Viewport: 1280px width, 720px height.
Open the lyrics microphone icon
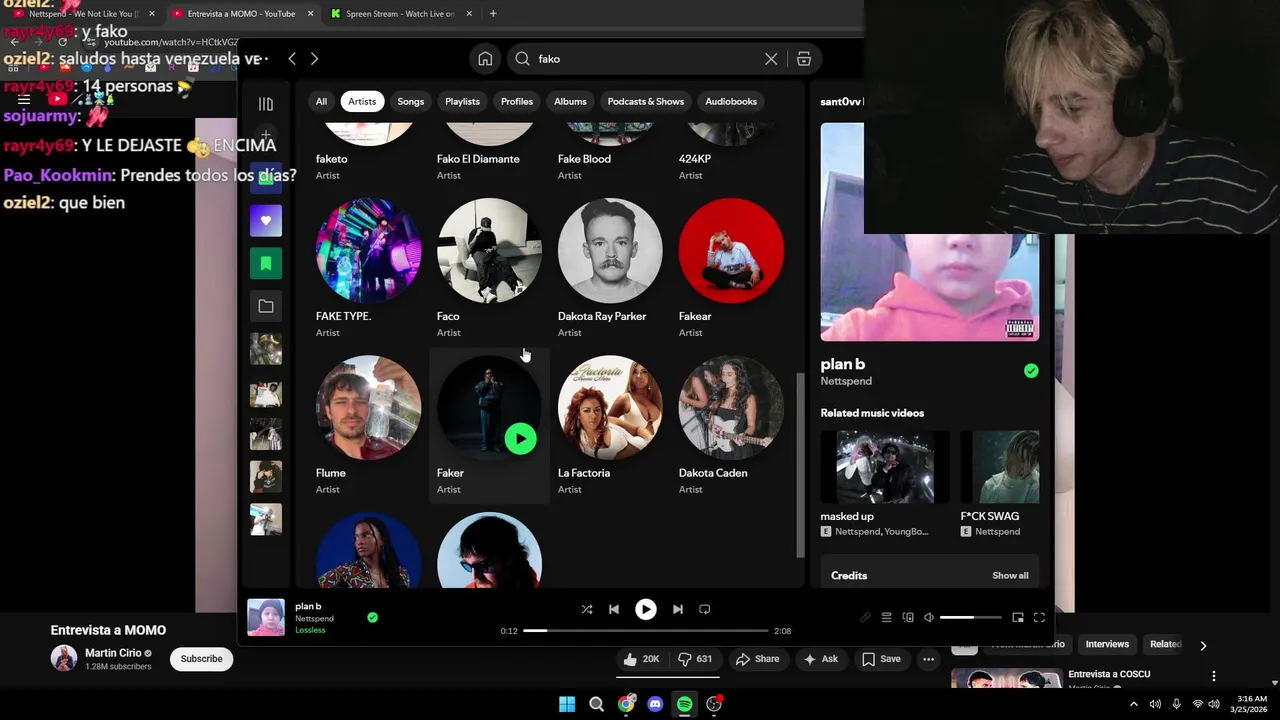865,618
